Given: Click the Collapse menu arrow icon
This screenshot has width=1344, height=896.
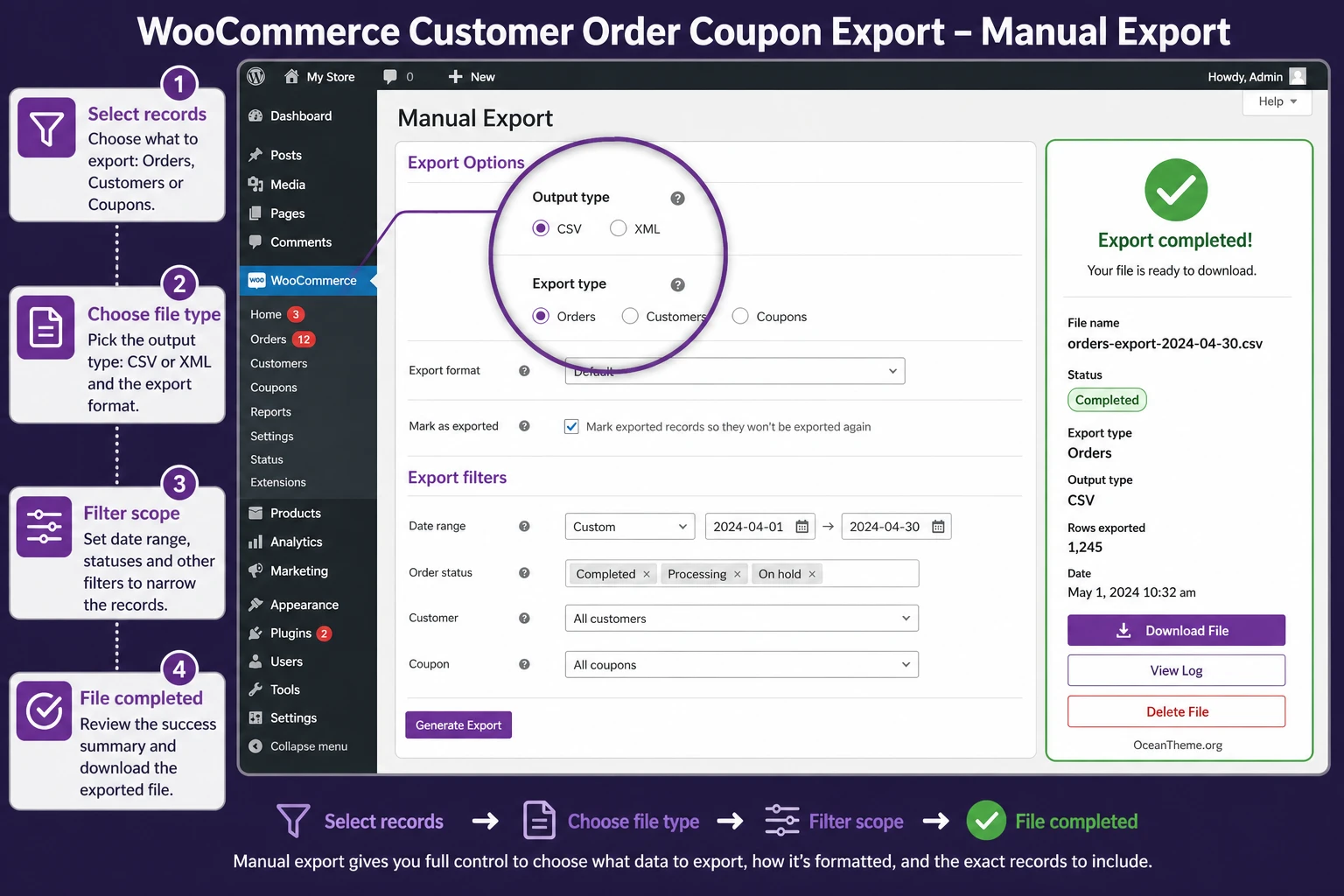Looking at the screenshot, I should tap(255, 745).
